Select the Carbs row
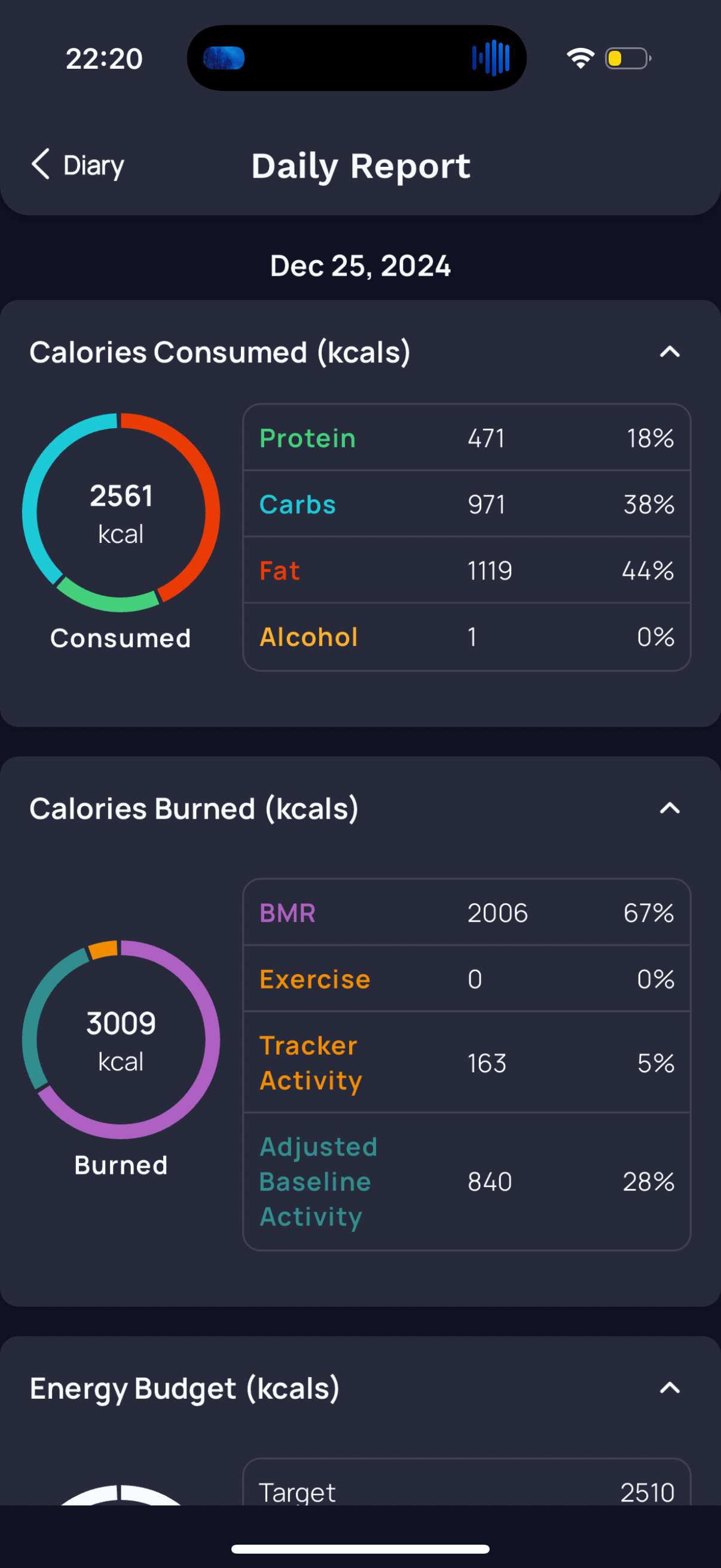The height and width of the screenshot is (1568, 721). pyautogui.click(x=467, y=504)
